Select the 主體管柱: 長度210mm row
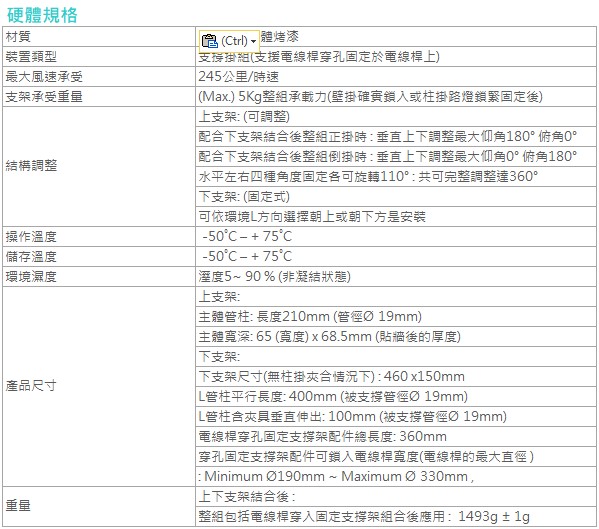Screen dimensions: 599x529 396,317
